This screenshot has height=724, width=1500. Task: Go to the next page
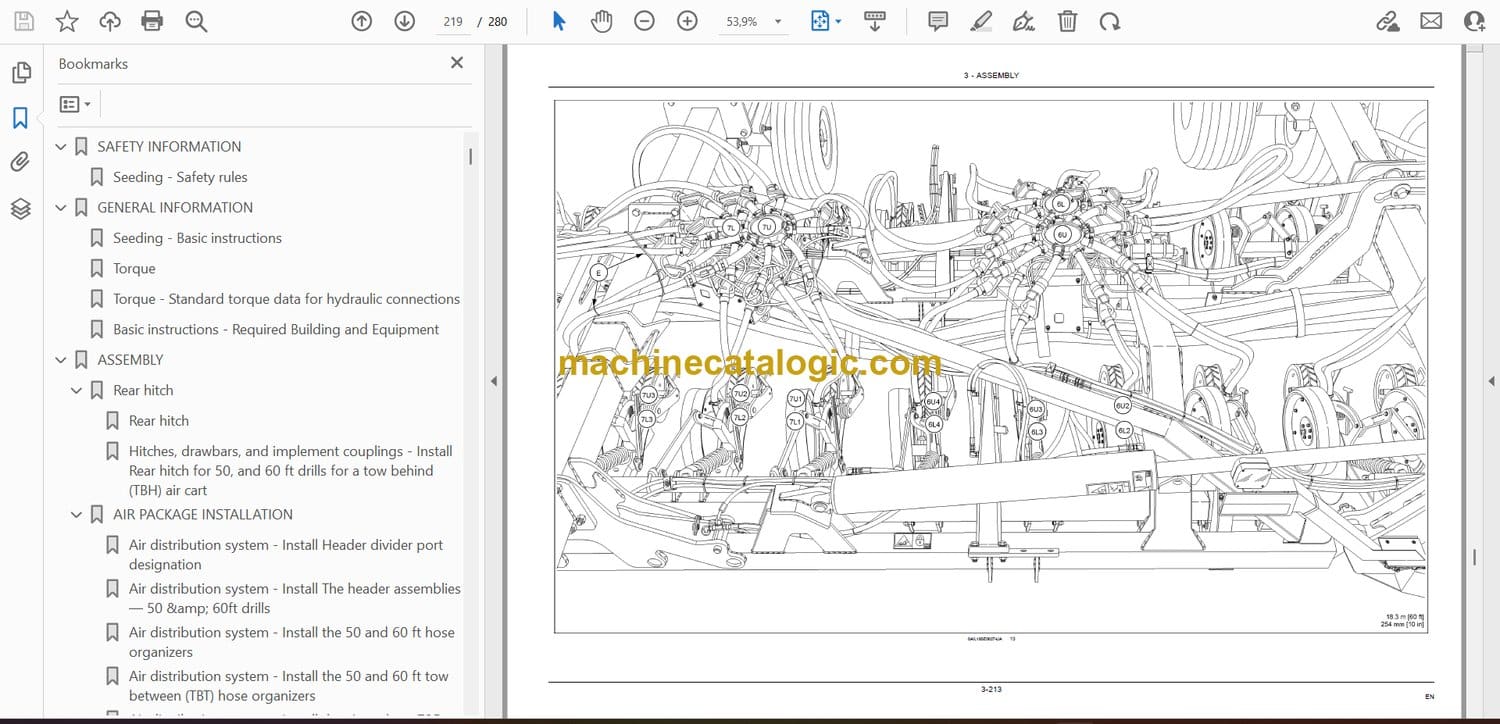pos(405,21)
